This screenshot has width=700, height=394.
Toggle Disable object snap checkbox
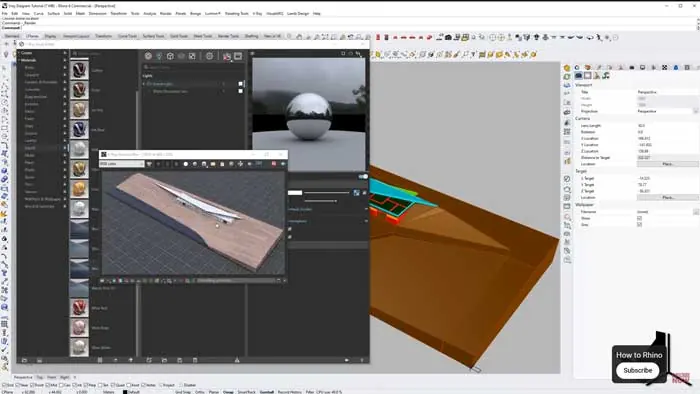tap(182, 385)
